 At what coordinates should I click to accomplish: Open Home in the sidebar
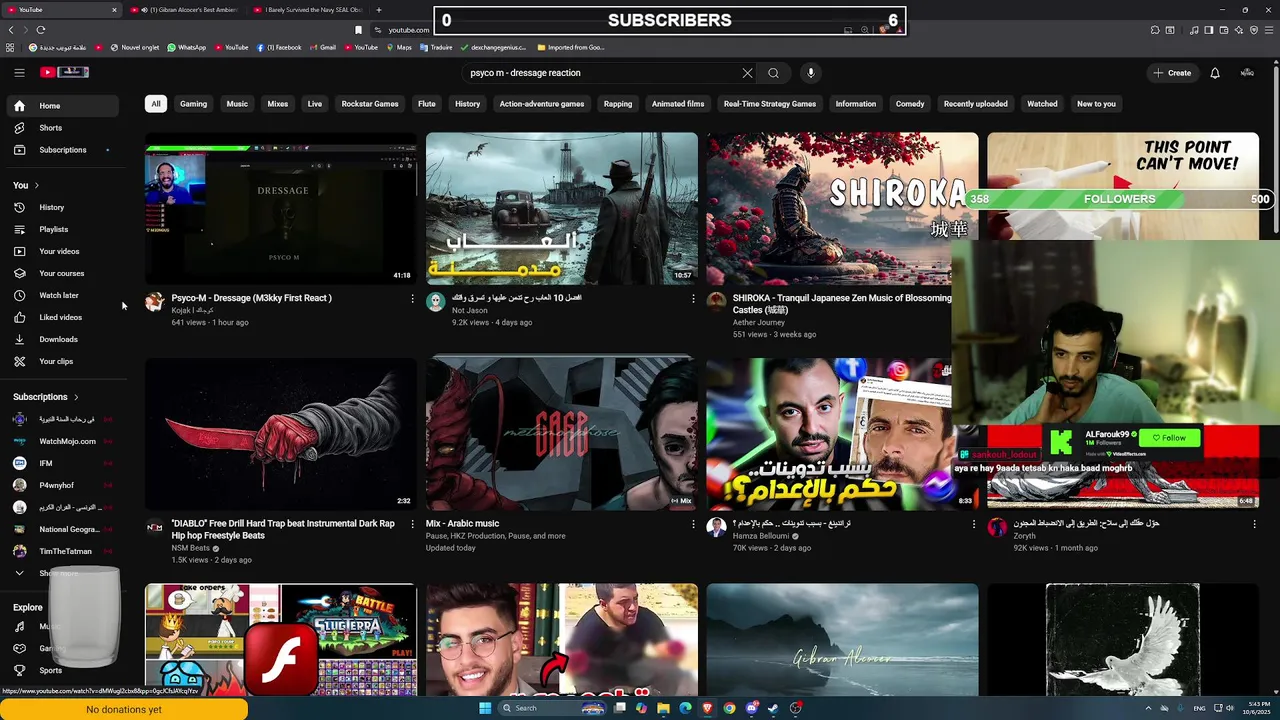[x=60, y=106]
